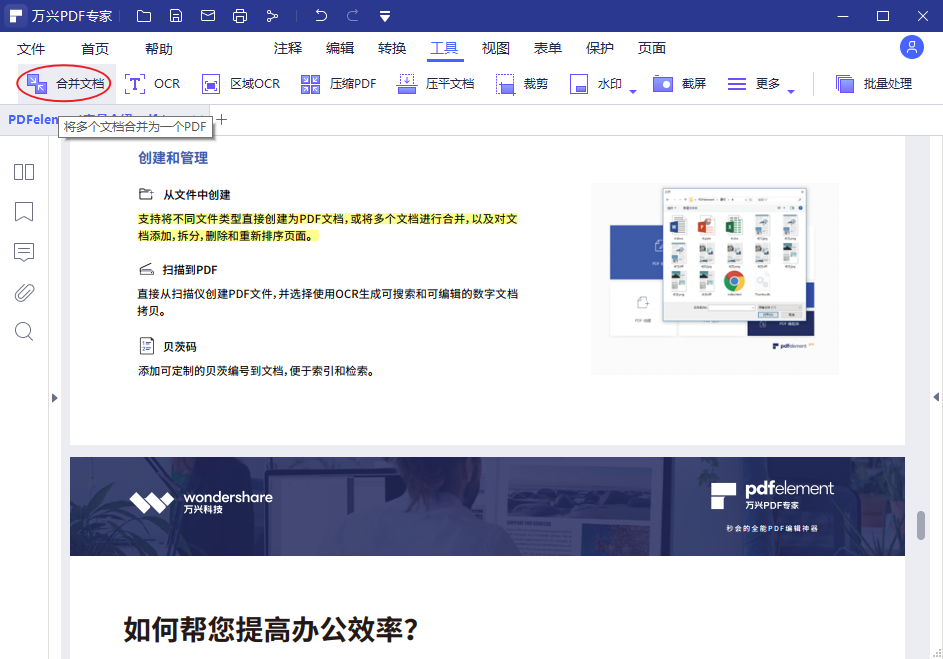Open the page thumbnails panel
This screenshot has width=943, height=659.
[x=23, y=172]
